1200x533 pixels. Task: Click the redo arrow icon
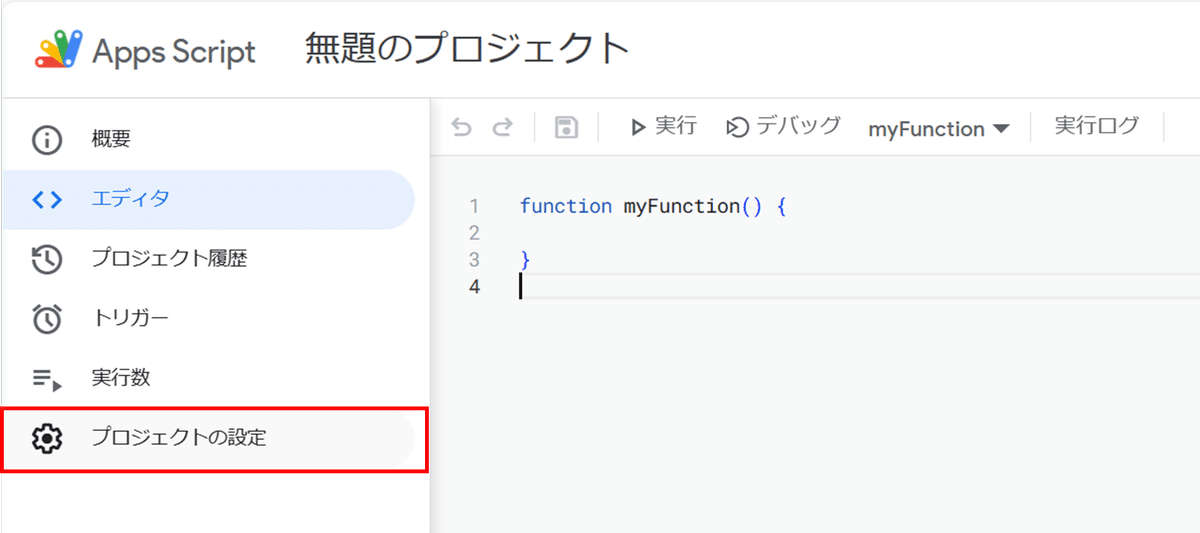click(x=503, y=127)
